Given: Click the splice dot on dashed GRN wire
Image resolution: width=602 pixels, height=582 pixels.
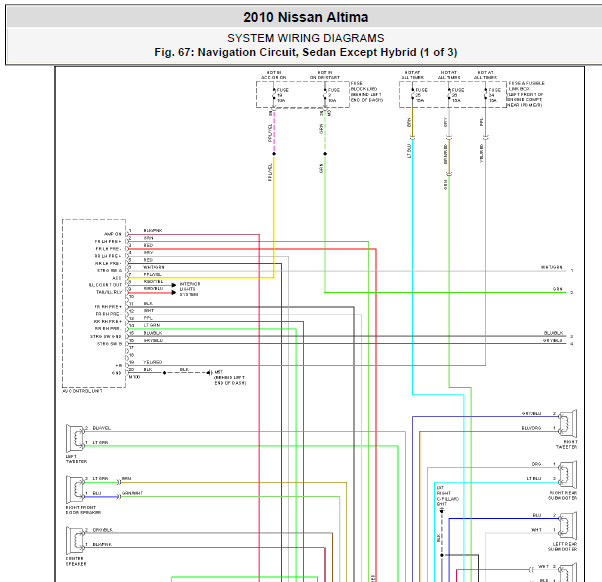Looking at the screenshot, I should (325, 154).
